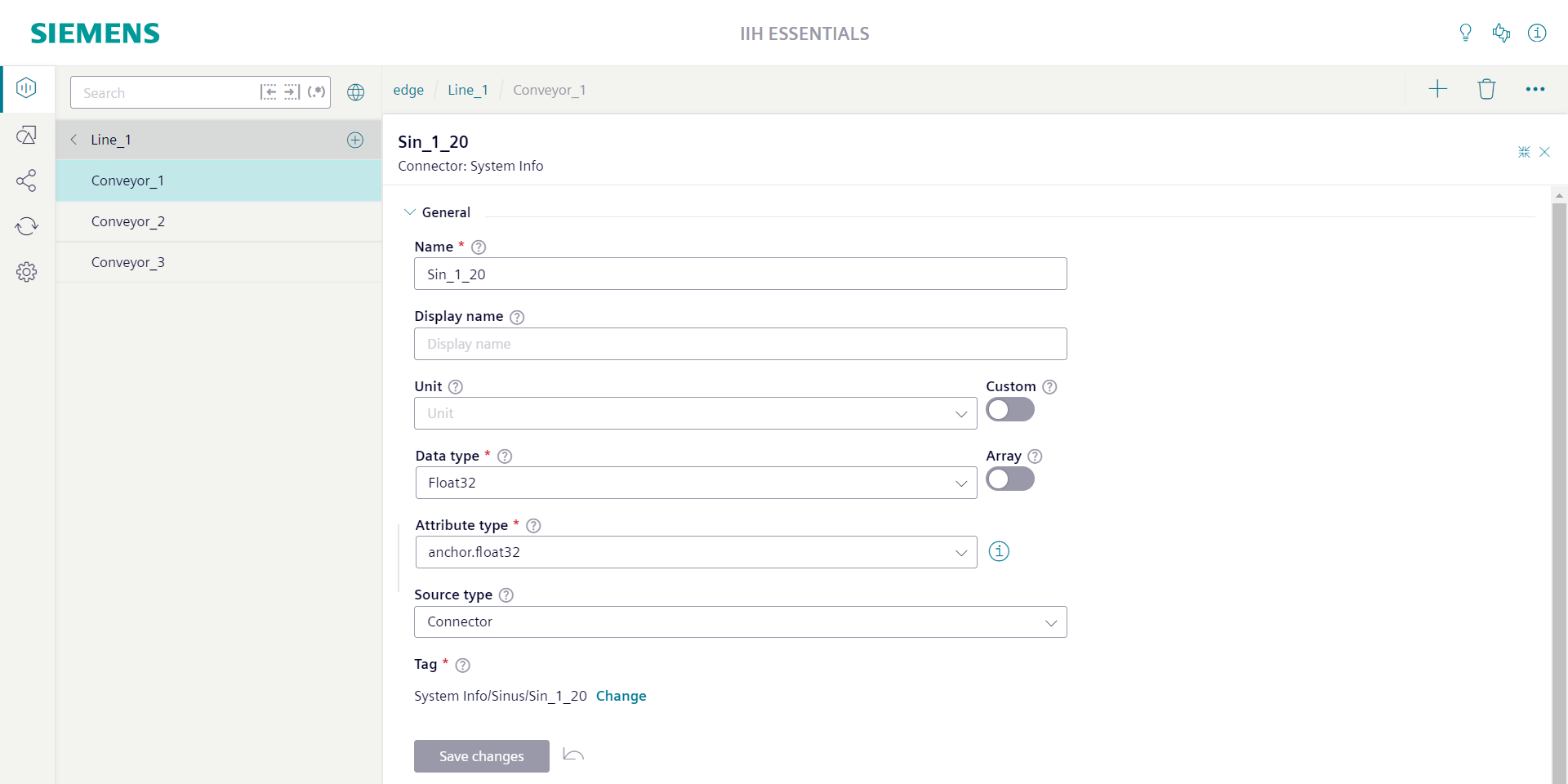Enable the Custom unit toggle
The image size is (1568, 784).
pos(1010,409)
